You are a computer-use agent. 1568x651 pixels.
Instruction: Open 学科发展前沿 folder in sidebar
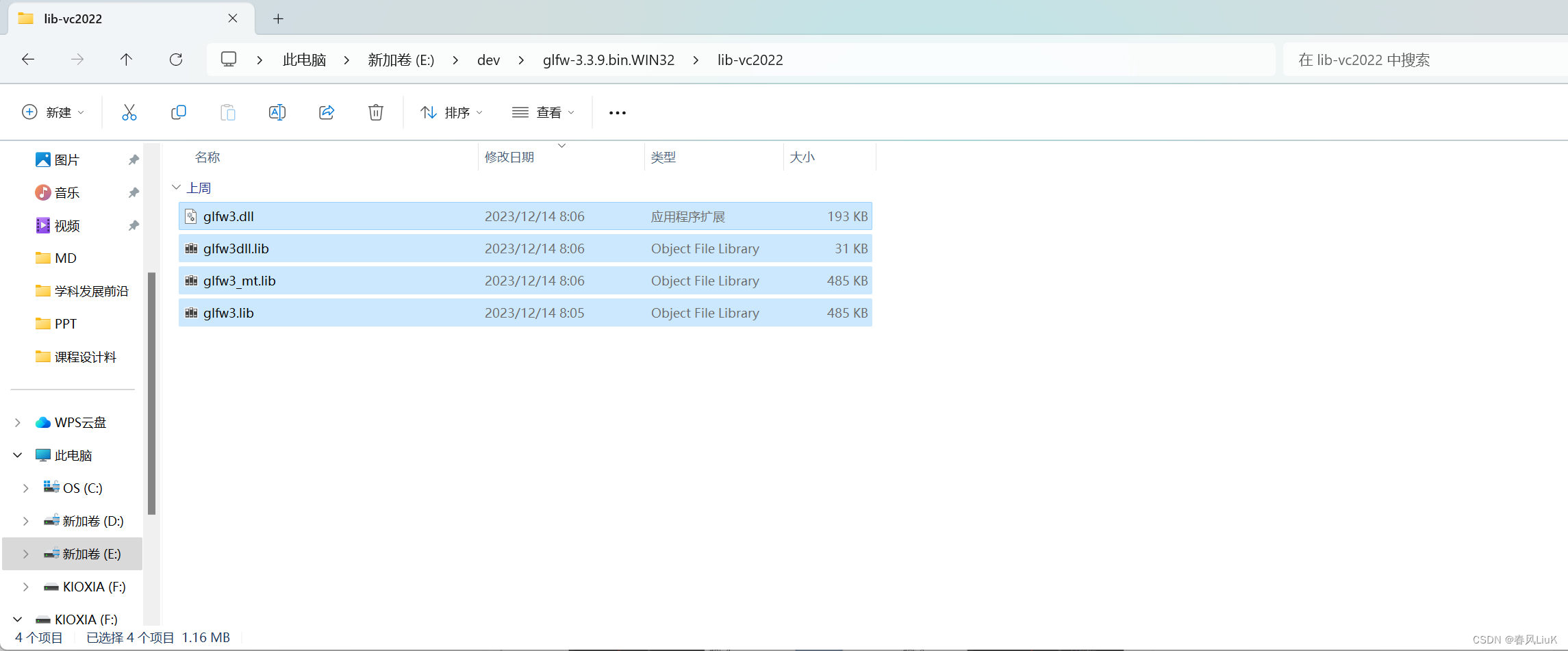click(x=91, y=291)
